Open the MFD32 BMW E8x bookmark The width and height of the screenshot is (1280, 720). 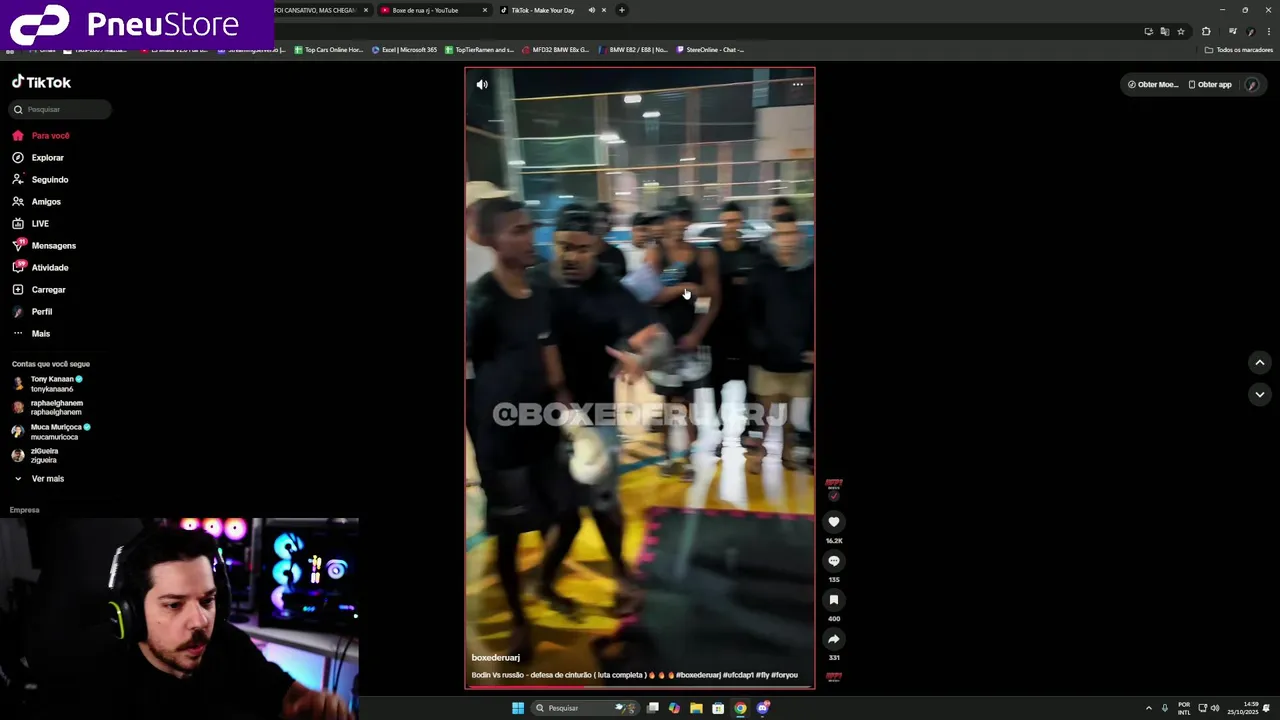click(556, 50)
